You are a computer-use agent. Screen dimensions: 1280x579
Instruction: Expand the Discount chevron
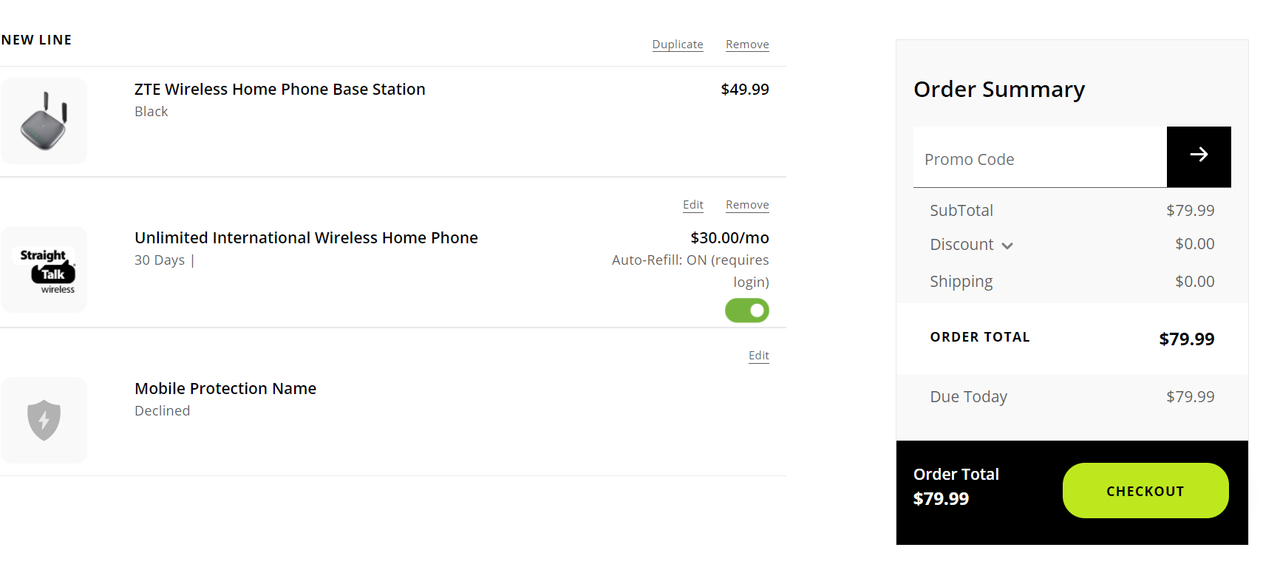[1007, 246]
